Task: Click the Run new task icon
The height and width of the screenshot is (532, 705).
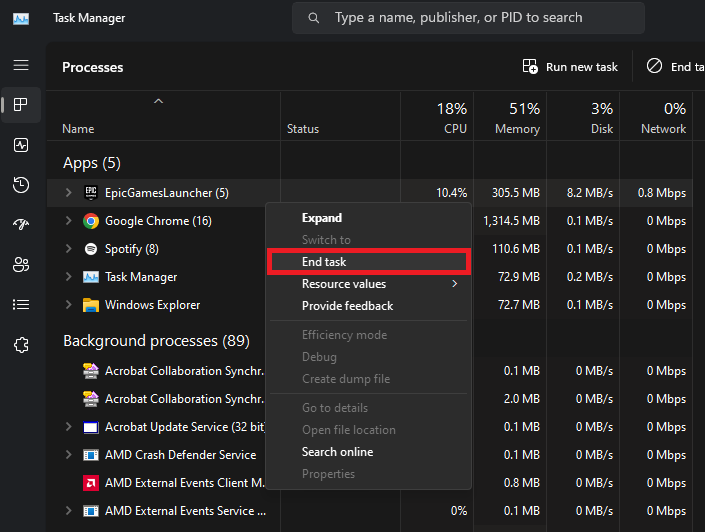Action: tap(530, 67)
